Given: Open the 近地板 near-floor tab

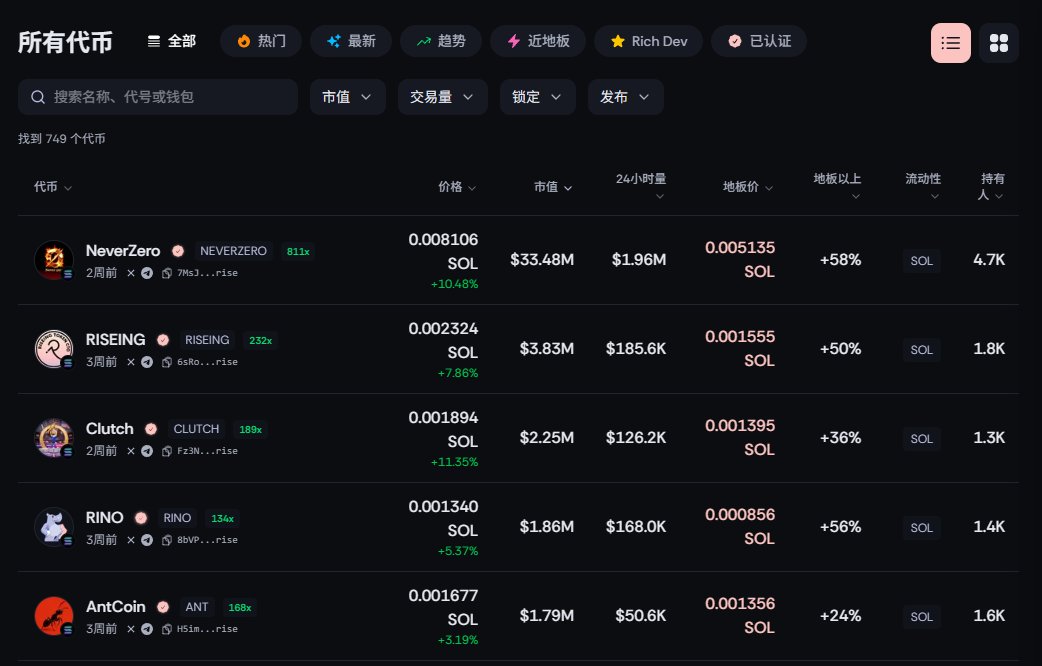Looking at the screenshot, I should point(538,41).
